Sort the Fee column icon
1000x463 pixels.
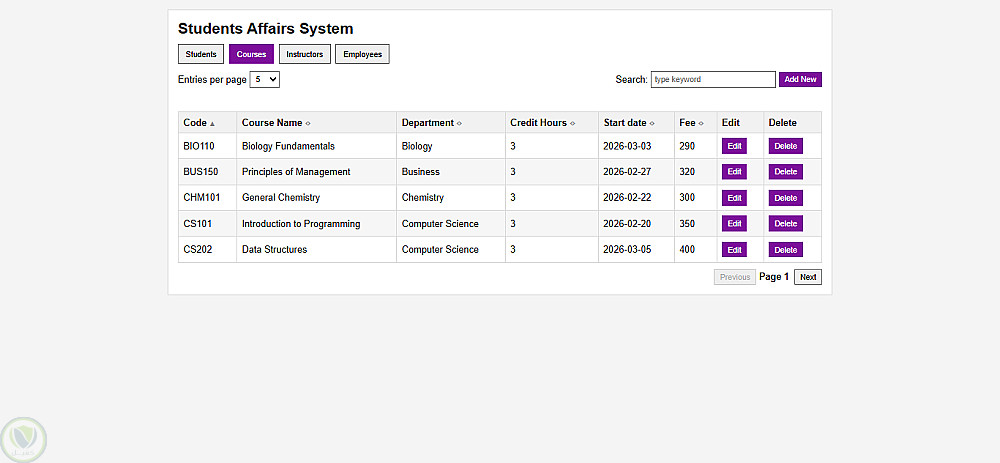(x=701, y=123)
